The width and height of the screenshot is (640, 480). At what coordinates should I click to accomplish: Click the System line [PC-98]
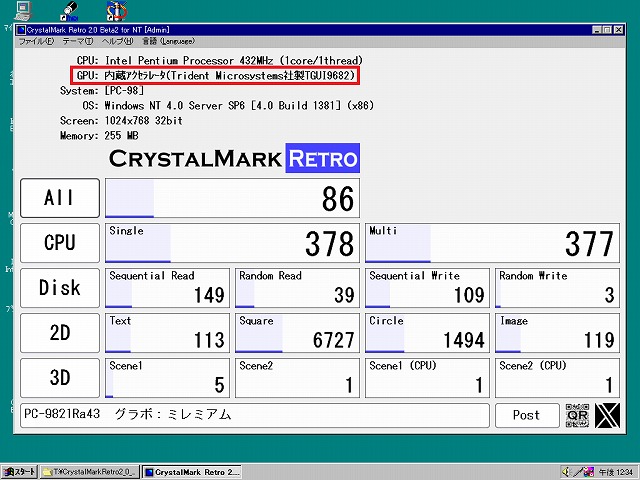102,91
